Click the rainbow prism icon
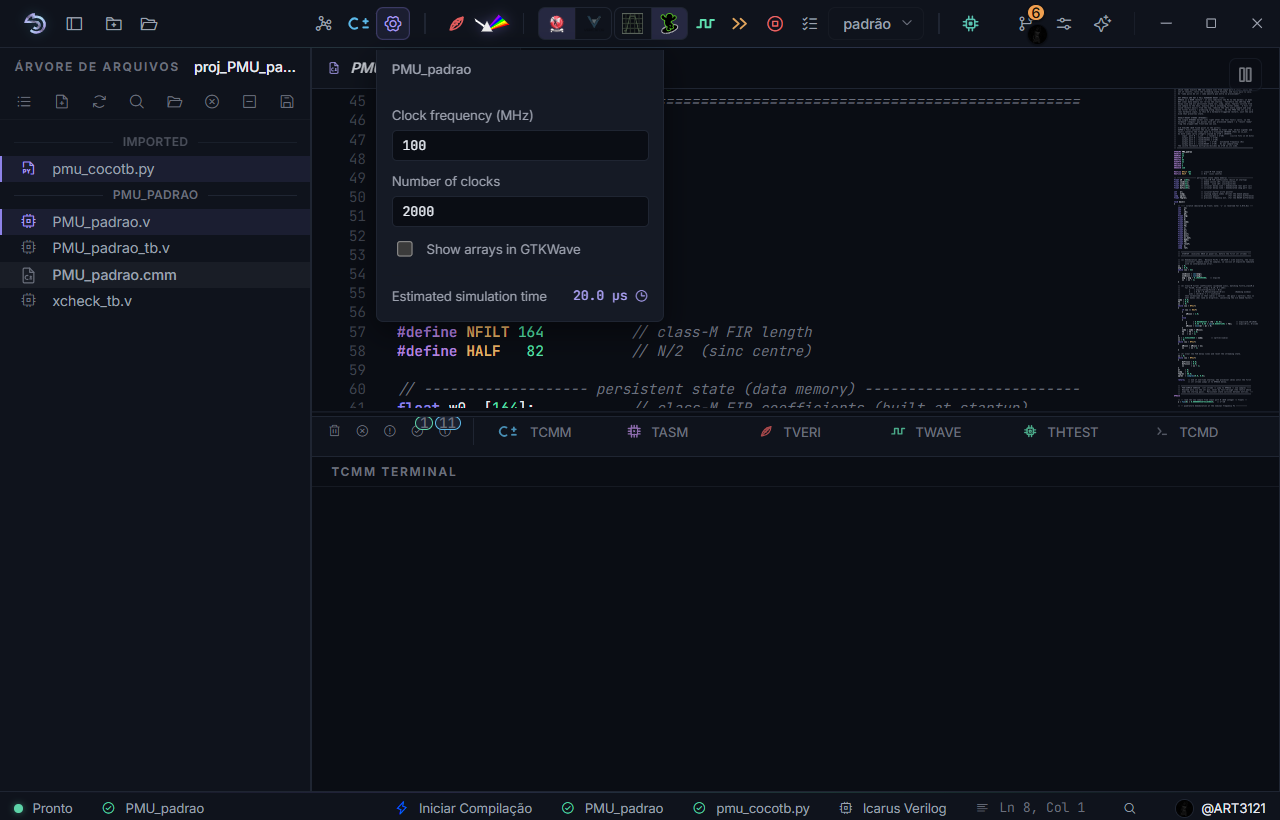Screen dimensions: 1280x820 (491, 23)
